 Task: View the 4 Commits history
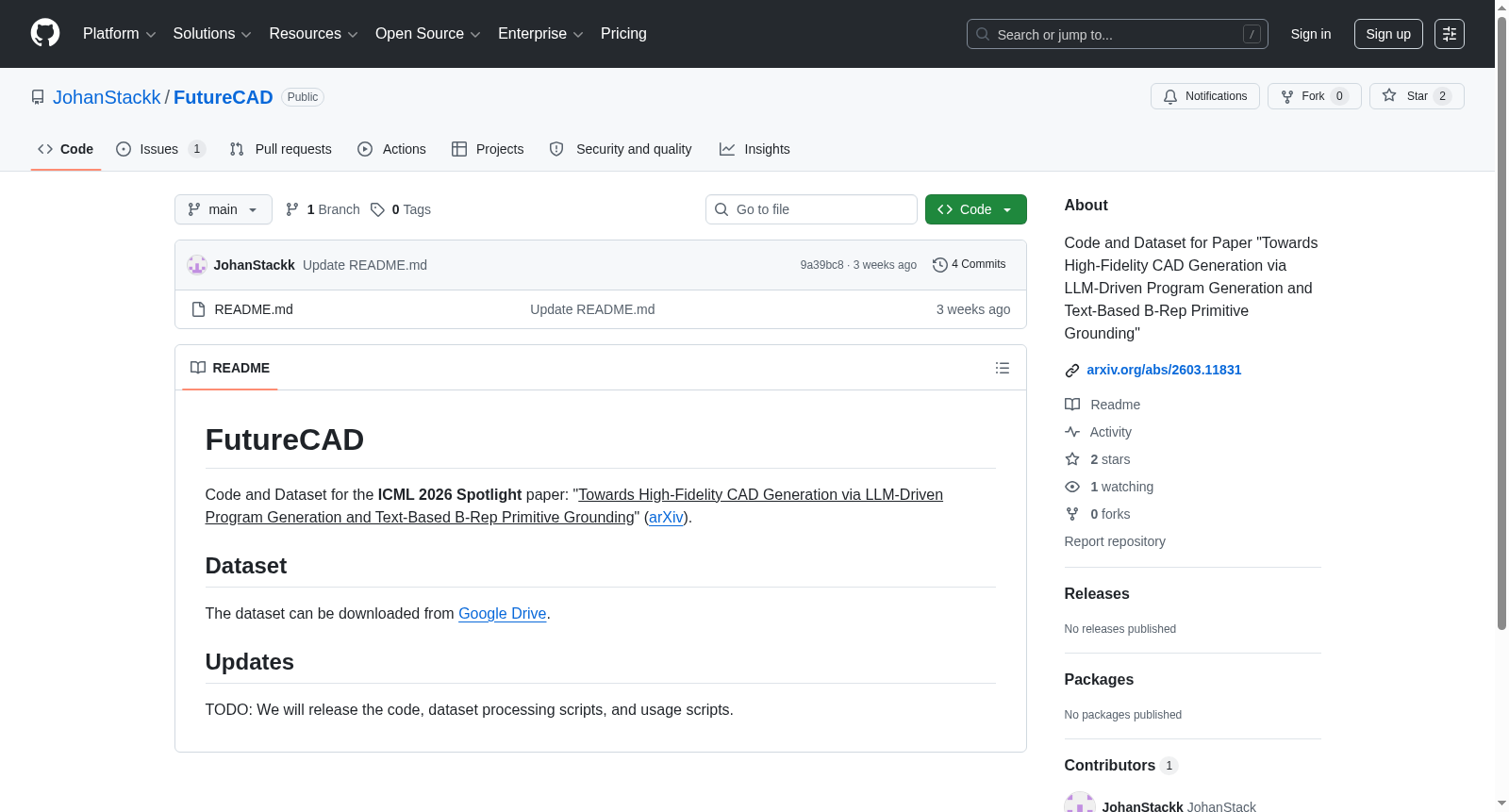pyautogui.click(x=970, y=265)
